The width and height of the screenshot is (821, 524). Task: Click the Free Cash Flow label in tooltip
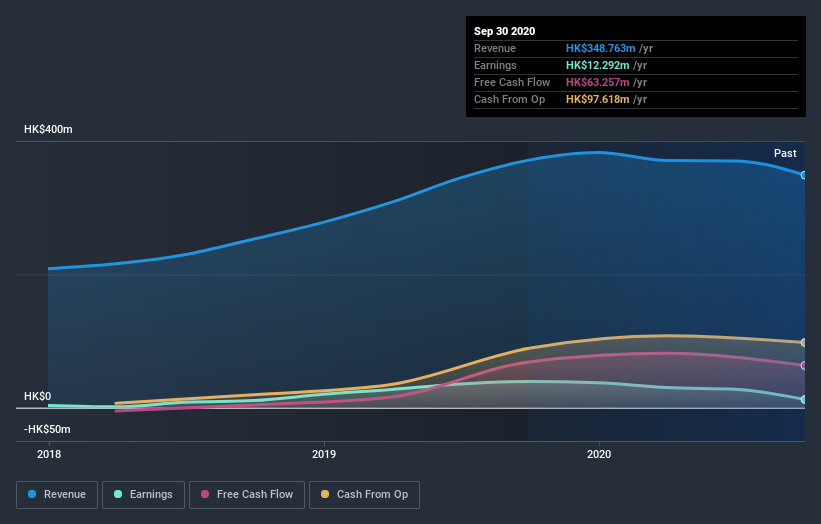512,82
